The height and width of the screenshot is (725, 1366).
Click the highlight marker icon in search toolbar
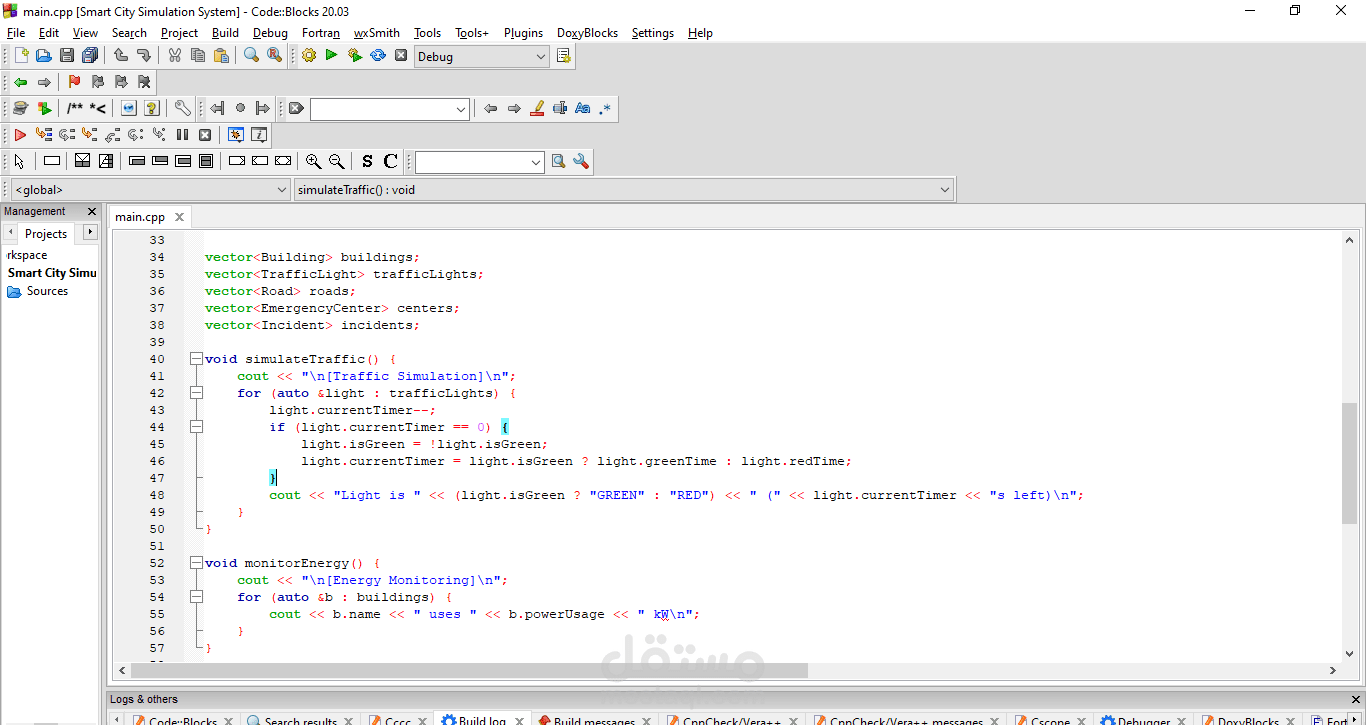(x=537, y=108)
